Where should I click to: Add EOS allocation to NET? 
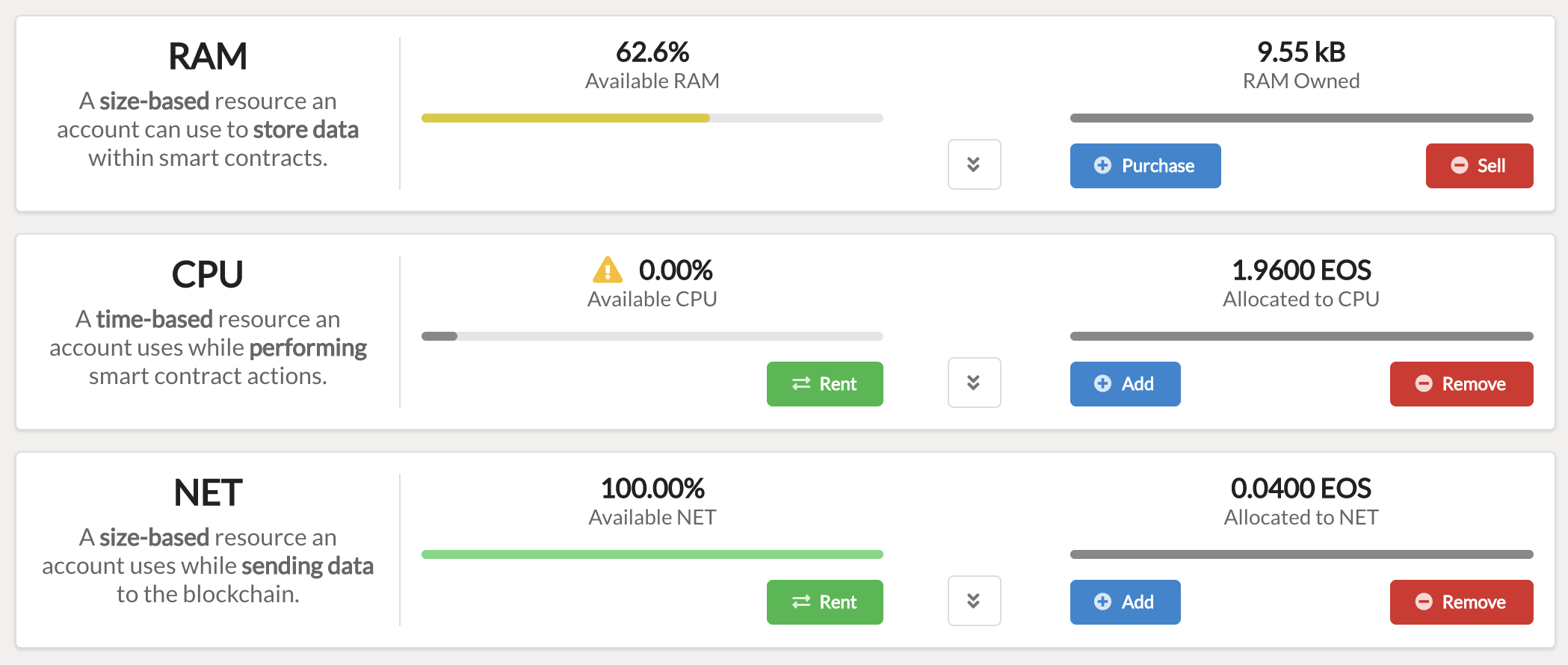click(x=1125, y=601)
